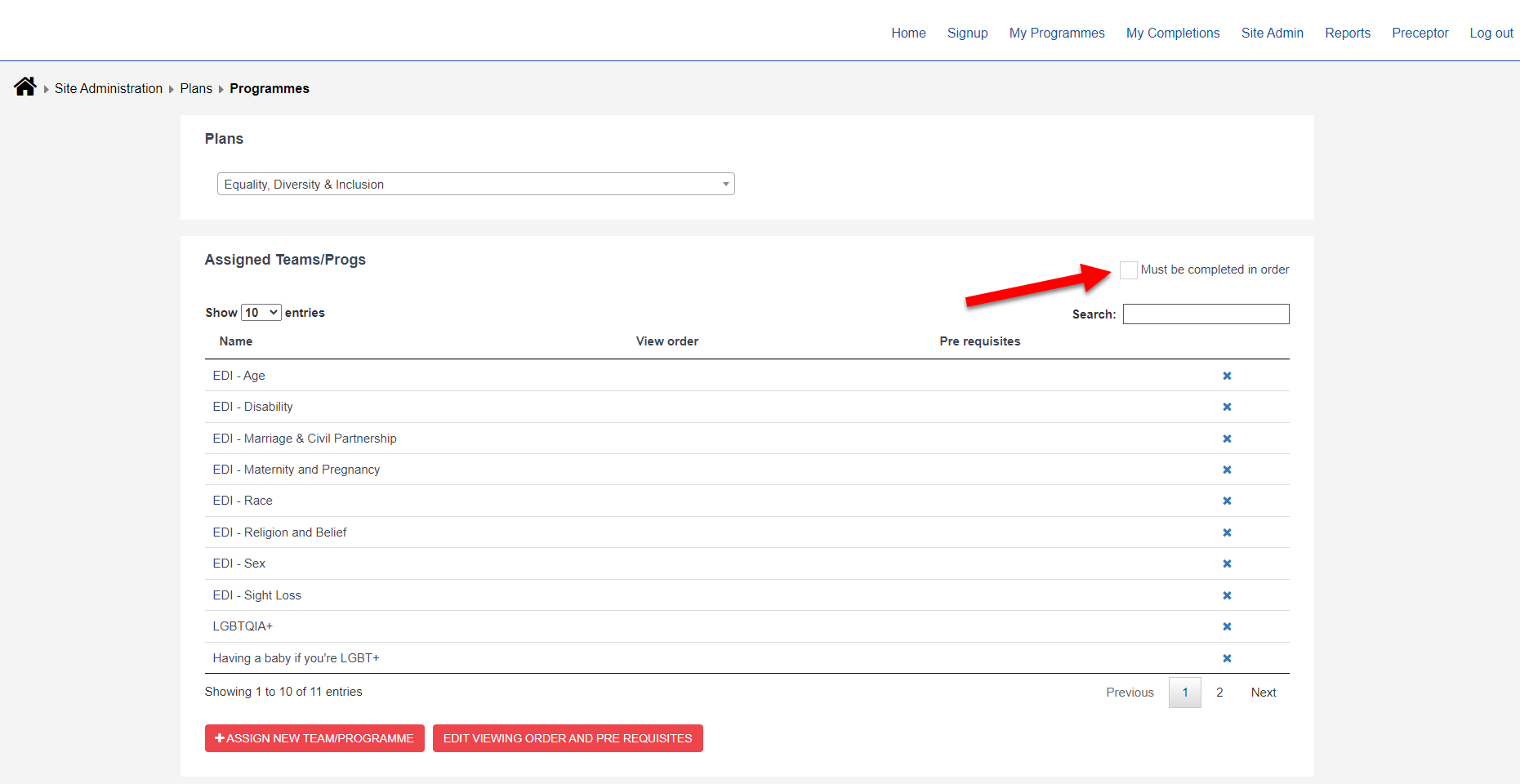Select page 1 in pagination
The height and width of the screenshot is (784, 1520).
click(x=1185, y=693)
